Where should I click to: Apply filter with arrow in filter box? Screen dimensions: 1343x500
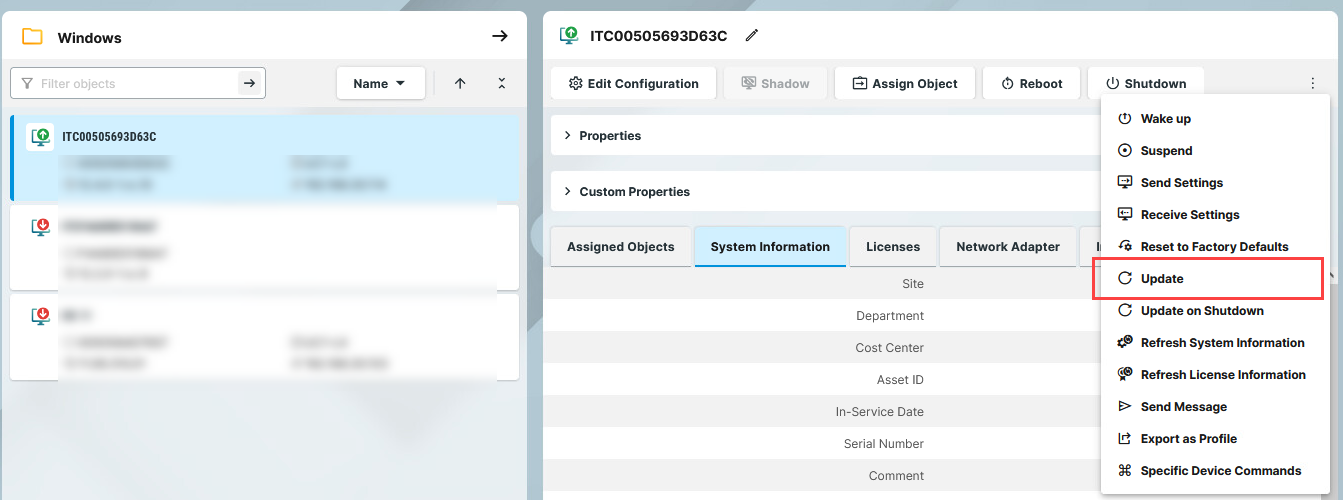click(x=250, y=84)
